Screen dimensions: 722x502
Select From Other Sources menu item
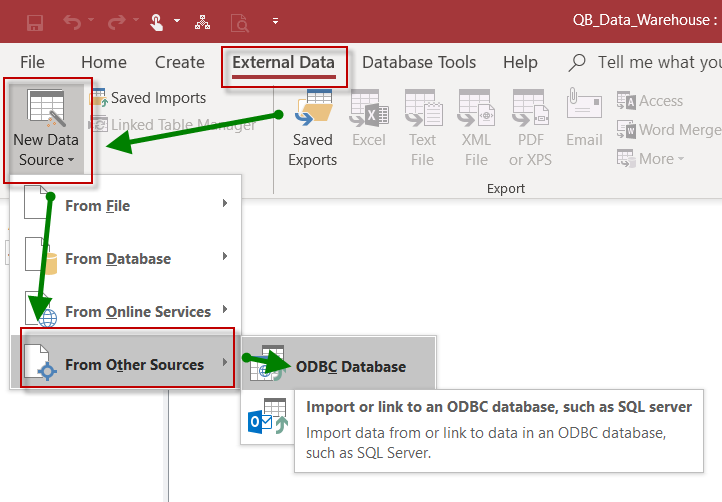(x=125, y=362)
